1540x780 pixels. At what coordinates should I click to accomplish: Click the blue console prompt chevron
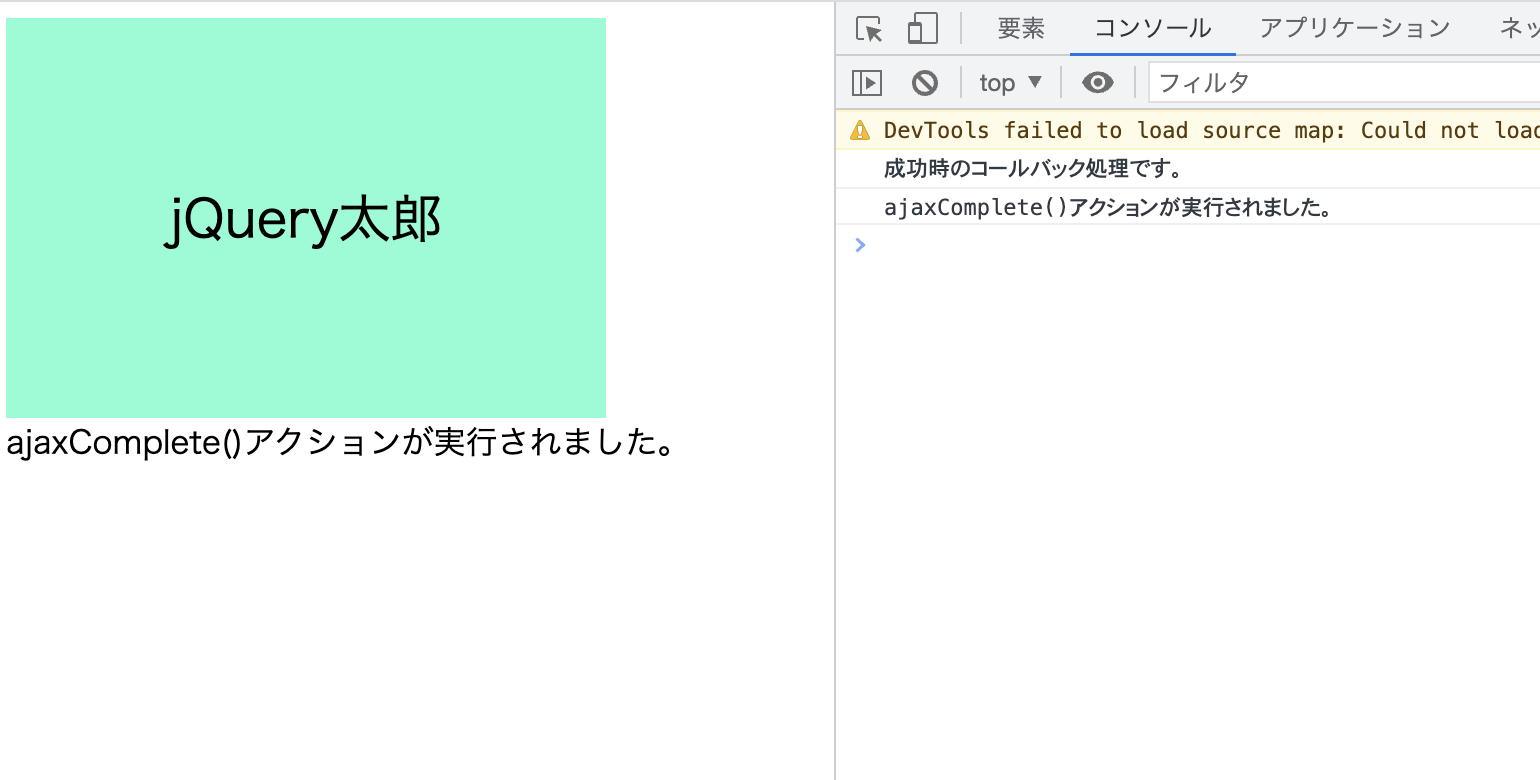point(860,245)
